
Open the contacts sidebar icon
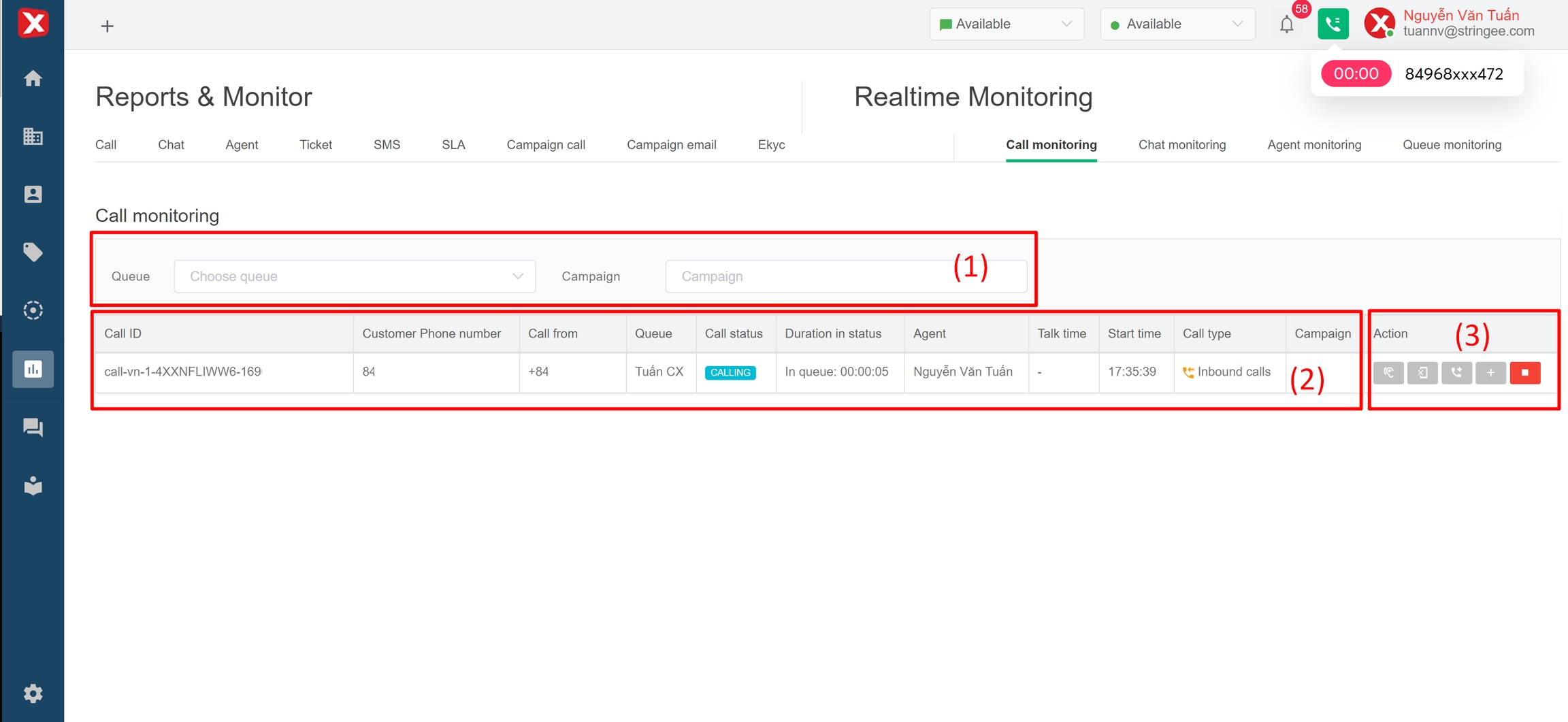33,195
